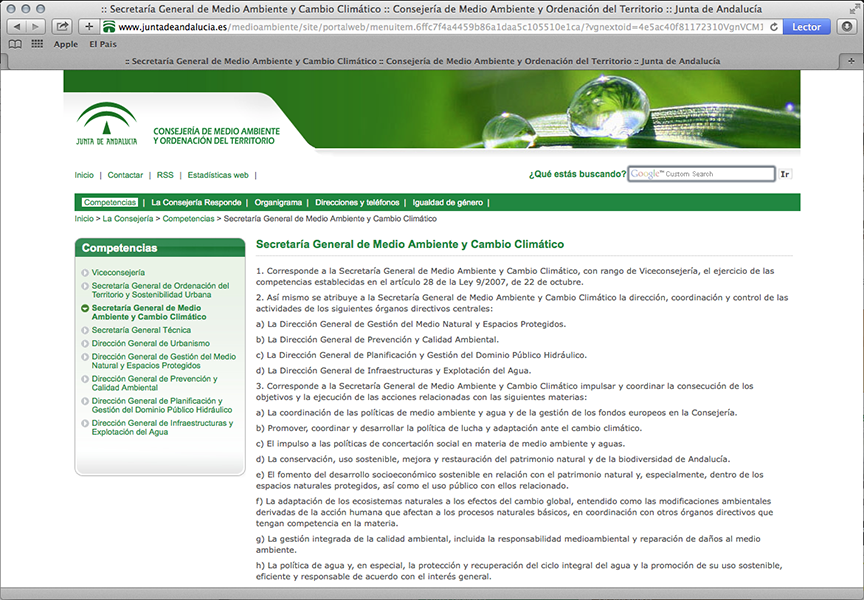Click the Junta de Andalucía logo
Viewport: 864px width, 600px height.
click(105, 123)
